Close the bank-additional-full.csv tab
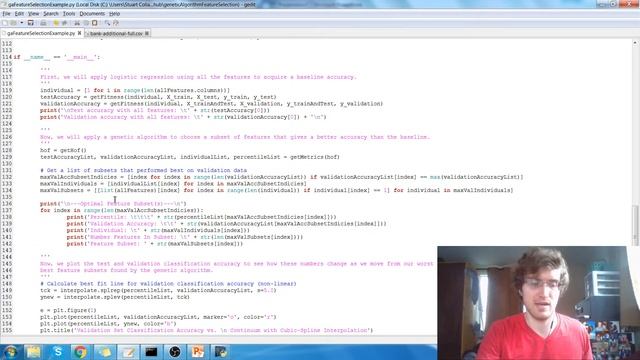 (x=147, y=33)
